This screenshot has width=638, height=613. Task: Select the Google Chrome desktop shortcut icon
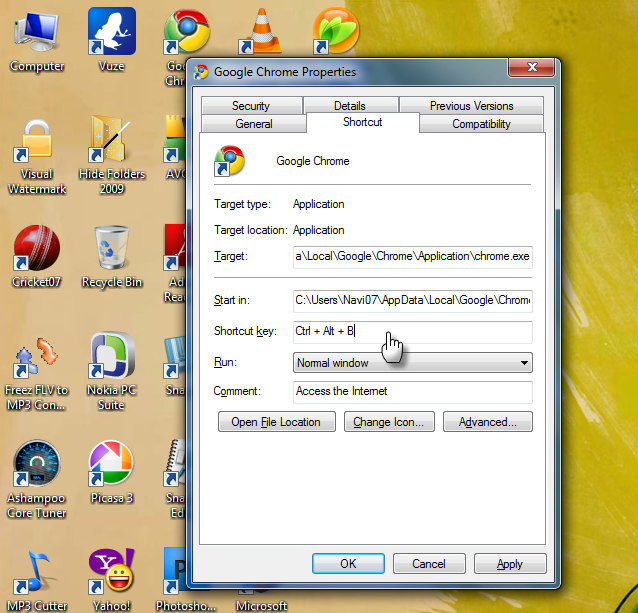tap(187, 32)
